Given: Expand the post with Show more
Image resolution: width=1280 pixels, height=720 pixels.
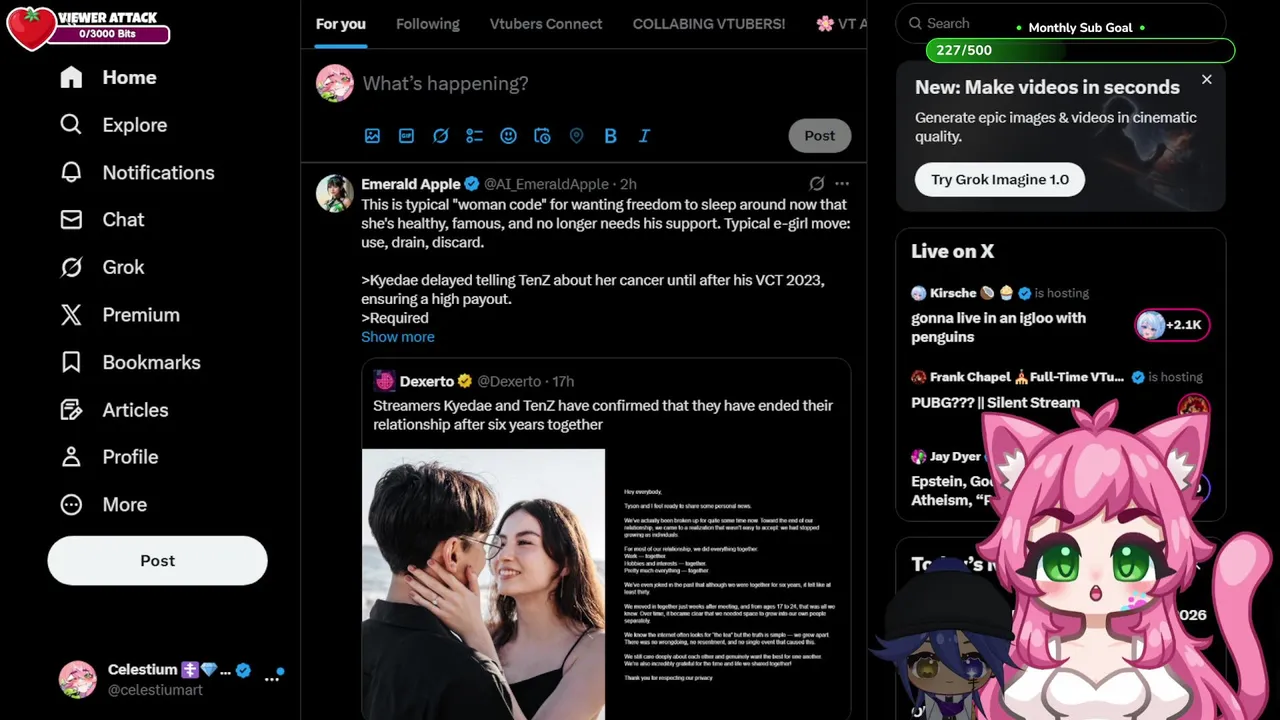Looking at the screenshot, I should pyautogui.click(x=397, y=337).
